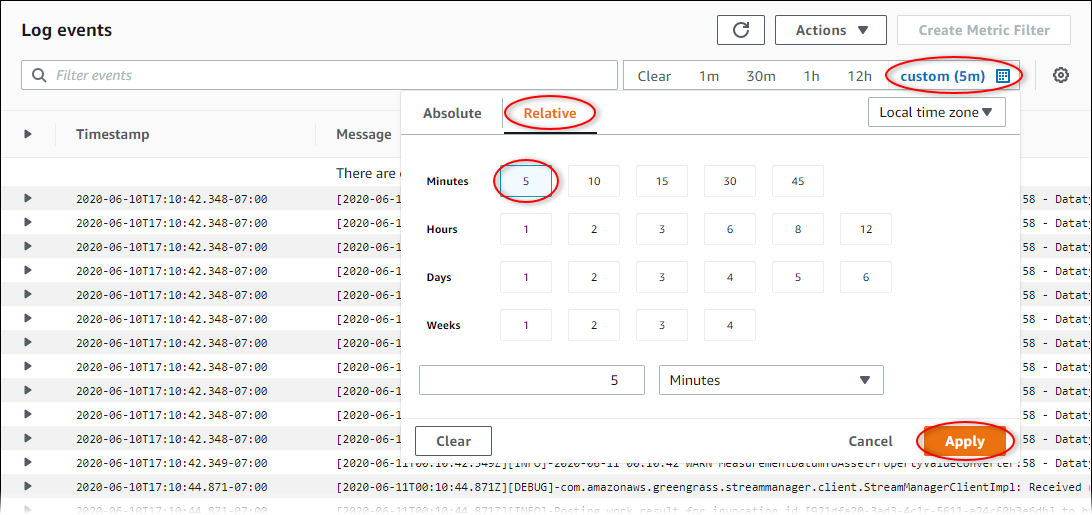The width and height of the screenshot is (1092, 515).
Task: Switch to the Absolute tab
Action: tap(452, 113)
